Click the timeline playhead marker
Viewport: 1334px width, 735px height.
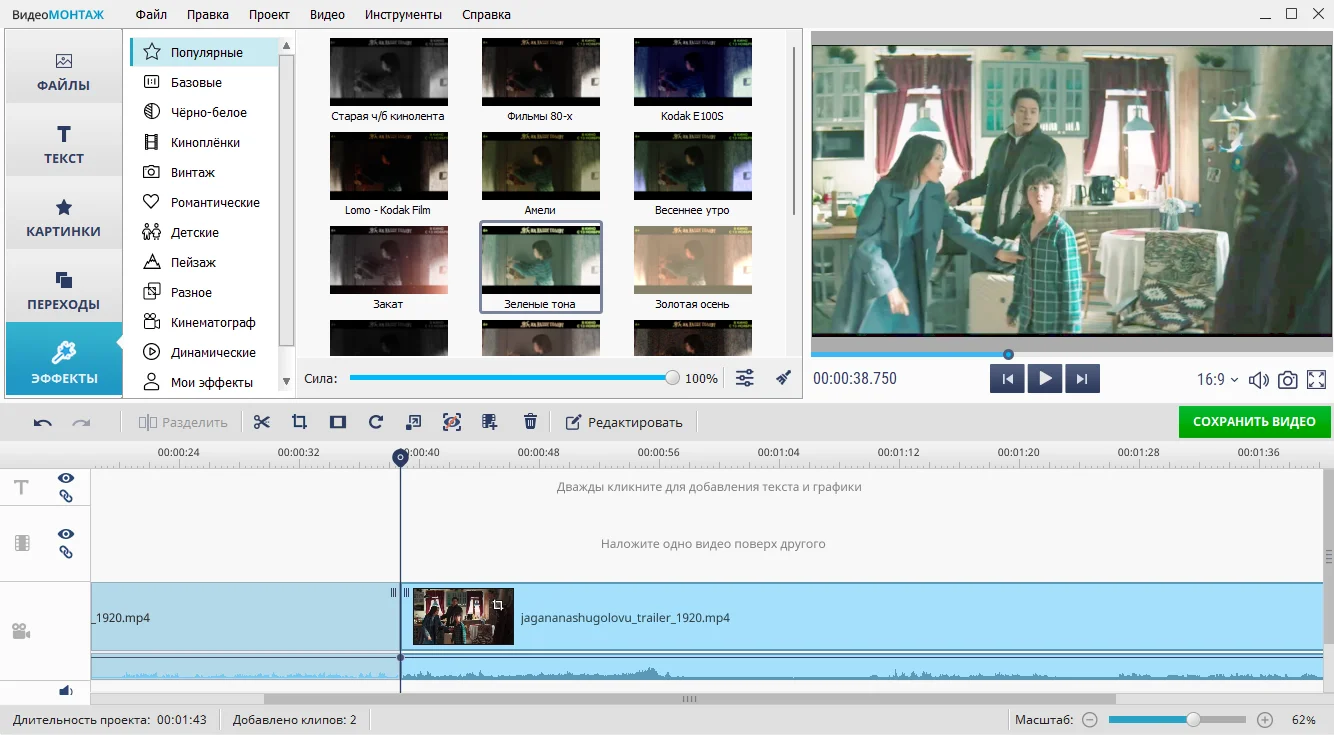400,457
